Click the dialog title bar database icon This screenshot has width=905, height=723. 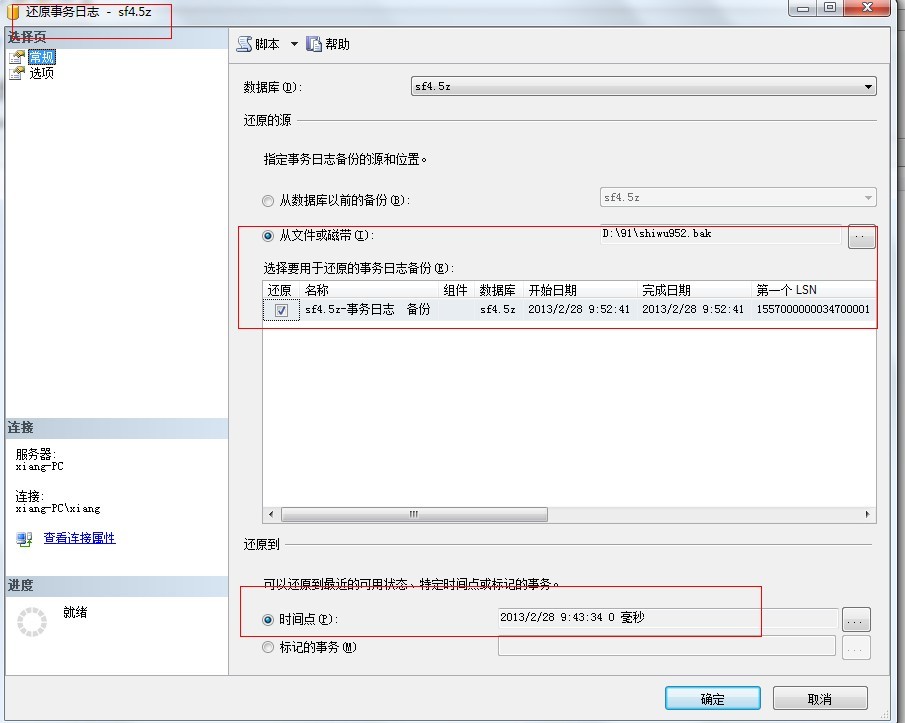(x=13, y=12)
